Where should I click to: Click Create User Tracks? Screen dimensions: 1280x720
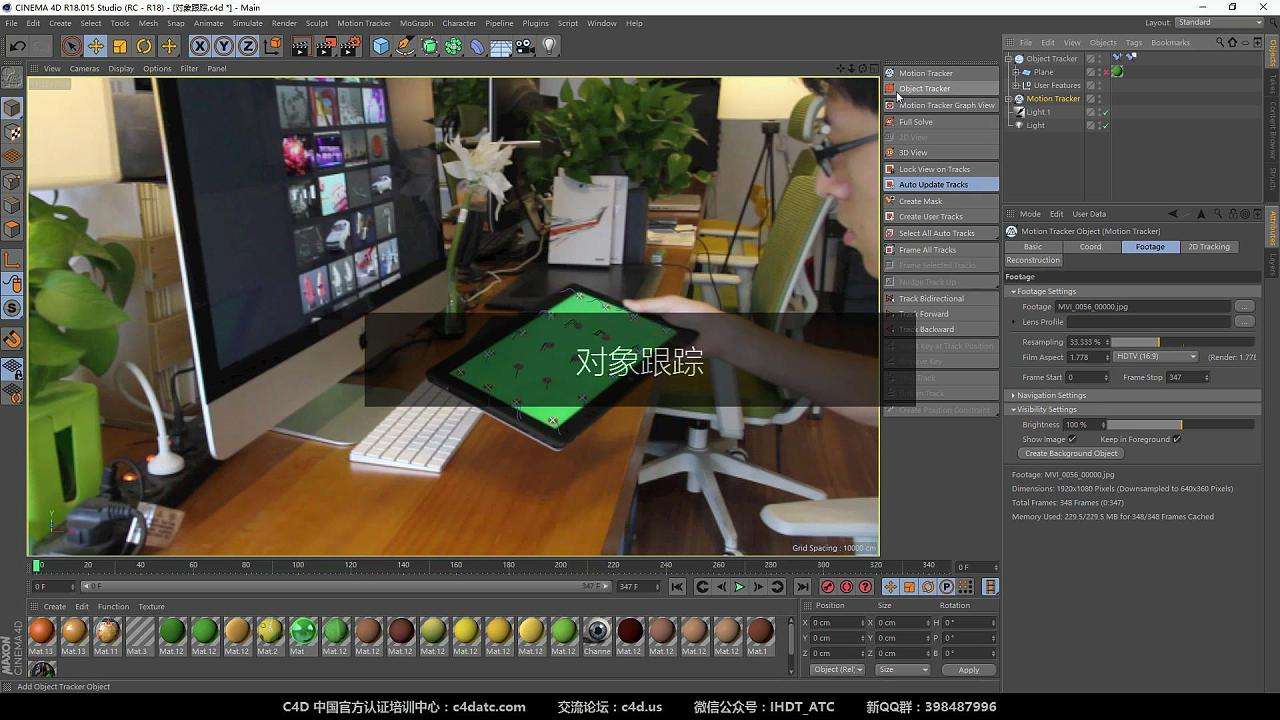[941, 217]
